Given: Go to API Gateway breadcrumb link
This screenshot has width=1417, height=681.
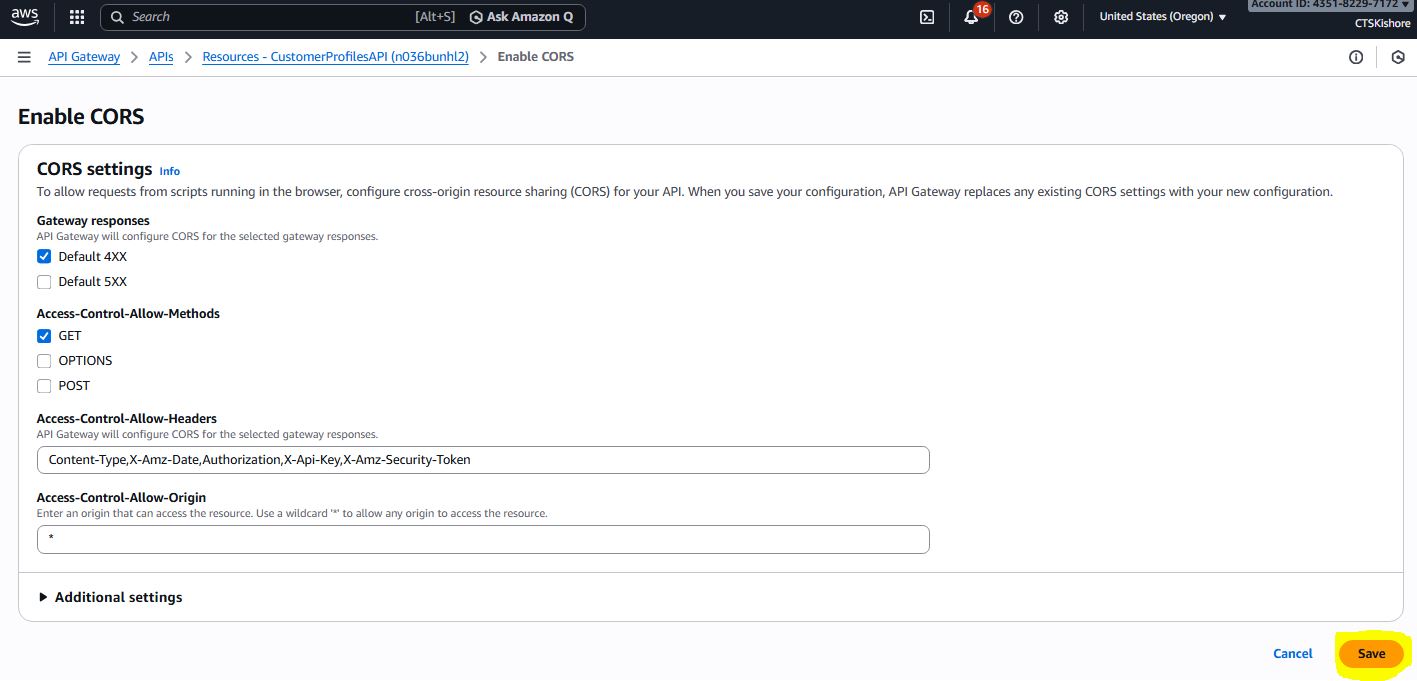Looking at the screenshot, I should pyautogui.click(x=84, y=57).
